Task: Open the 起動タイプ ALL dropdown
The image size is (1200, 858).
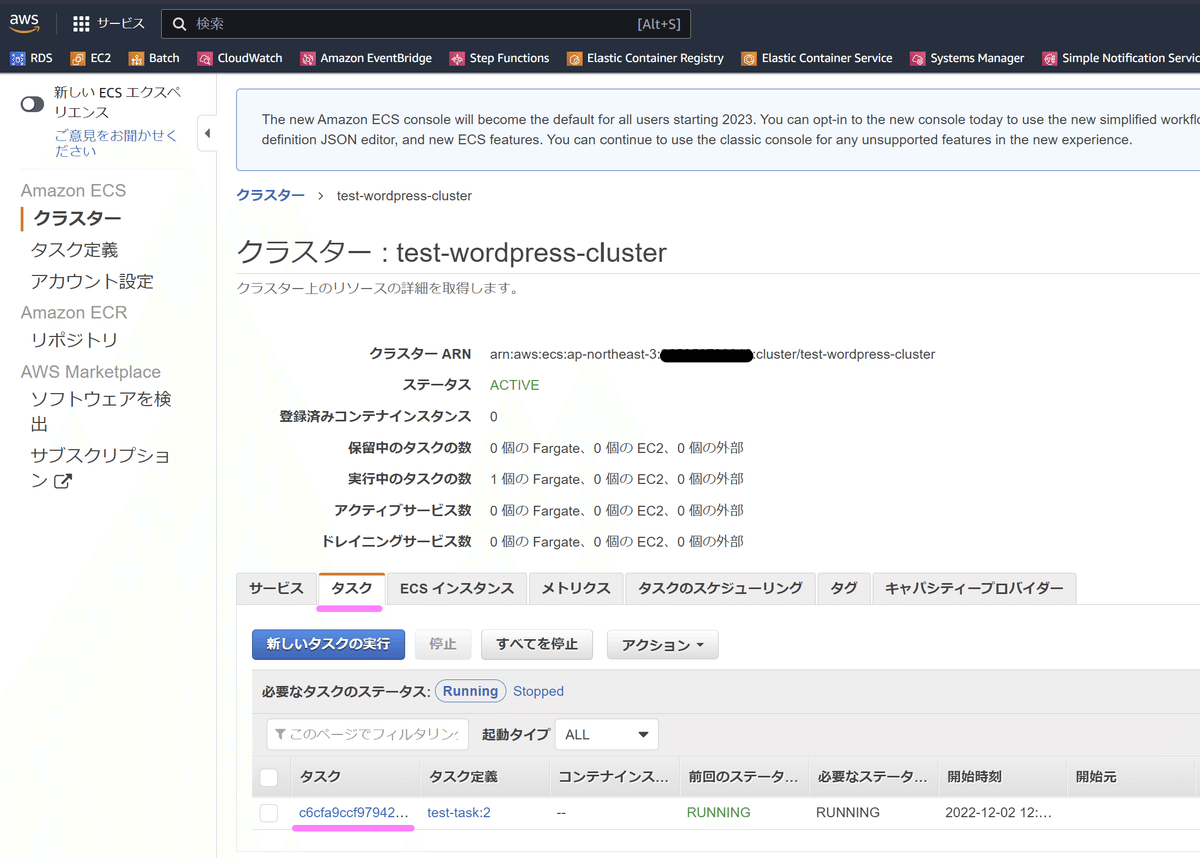Action: pyautogui.click(x=606, y=734)
